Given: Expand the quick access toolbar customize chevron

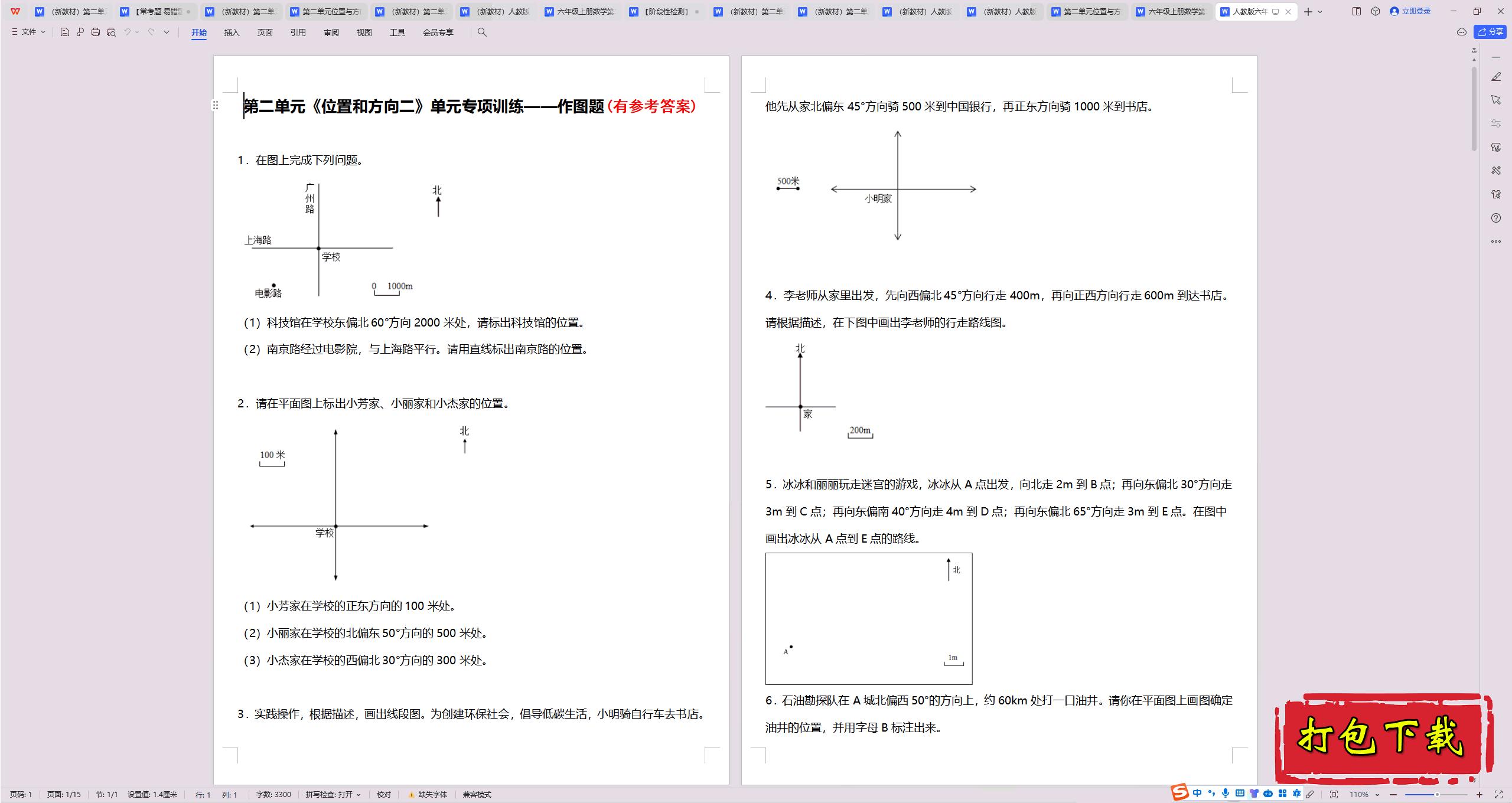Looking at the screenshot, I should (x=167, y=32).
